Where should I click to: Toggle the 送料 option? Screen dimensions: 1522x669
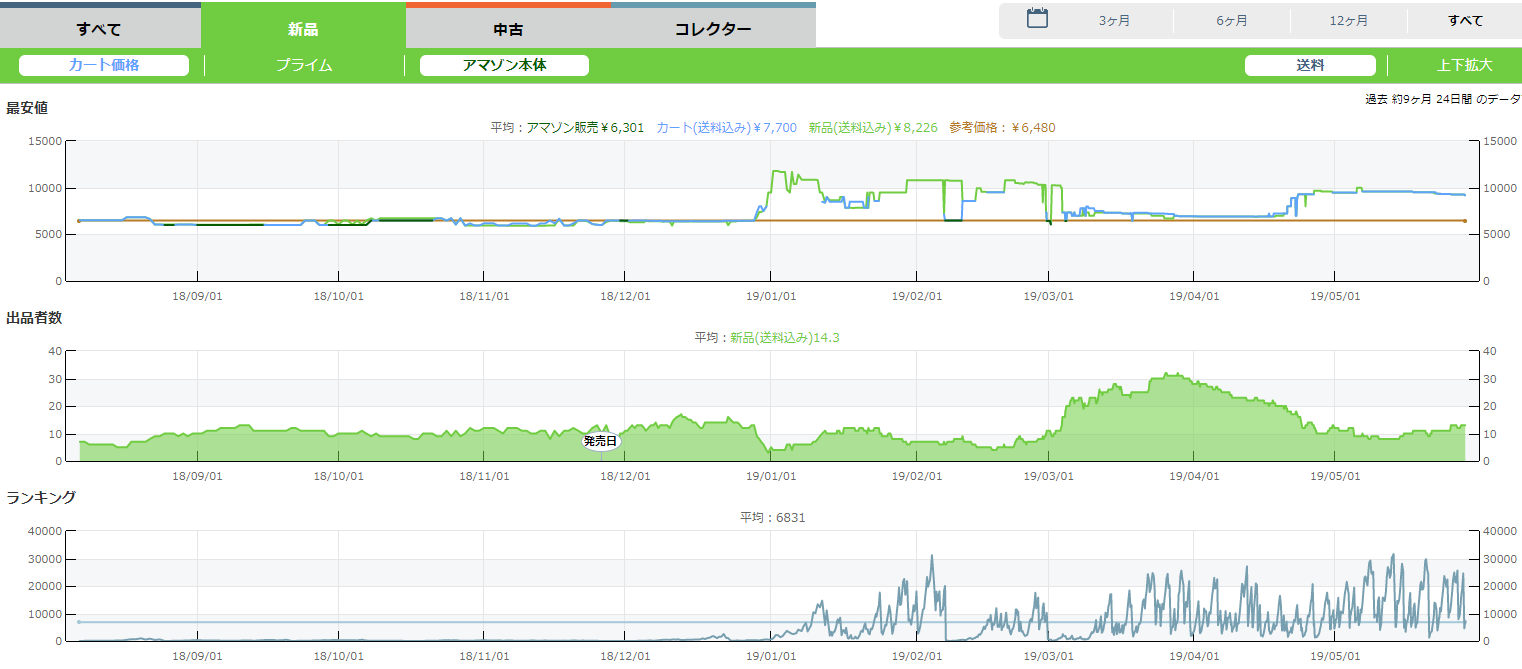[1310, 65]
